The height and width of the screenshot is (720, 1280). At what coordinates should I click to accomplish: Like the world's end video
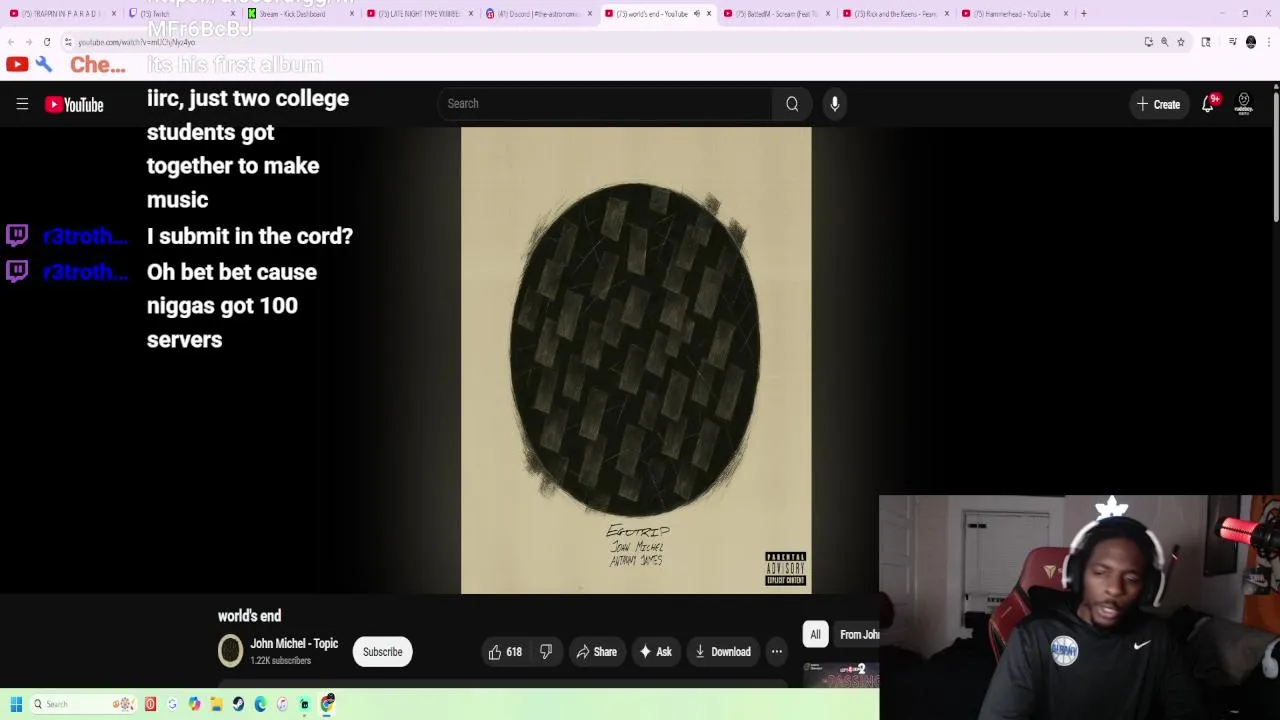[504, 652]
